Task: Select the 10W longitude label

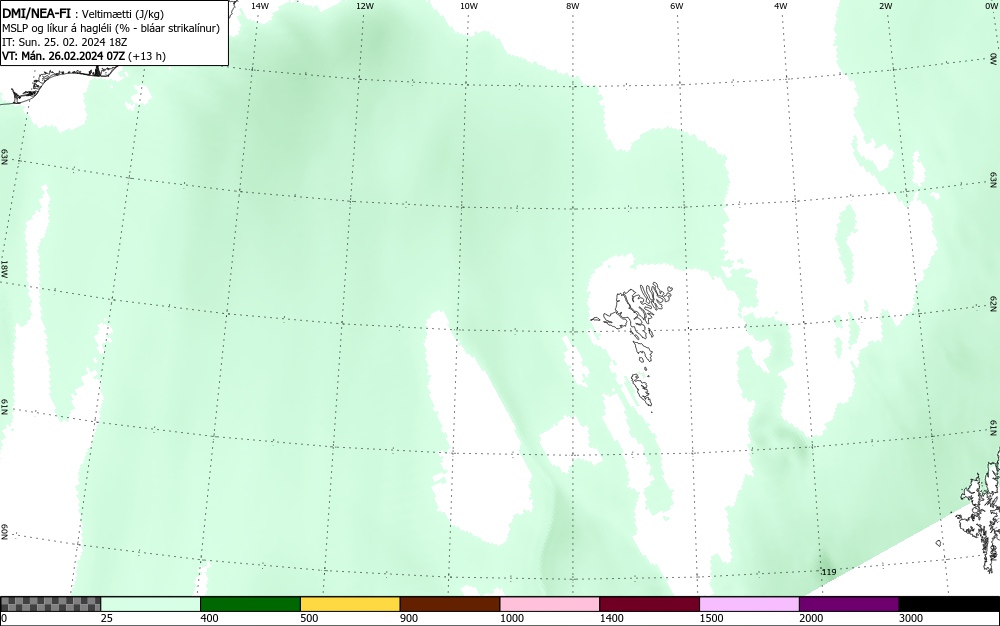Action: [x=469, y=6]
